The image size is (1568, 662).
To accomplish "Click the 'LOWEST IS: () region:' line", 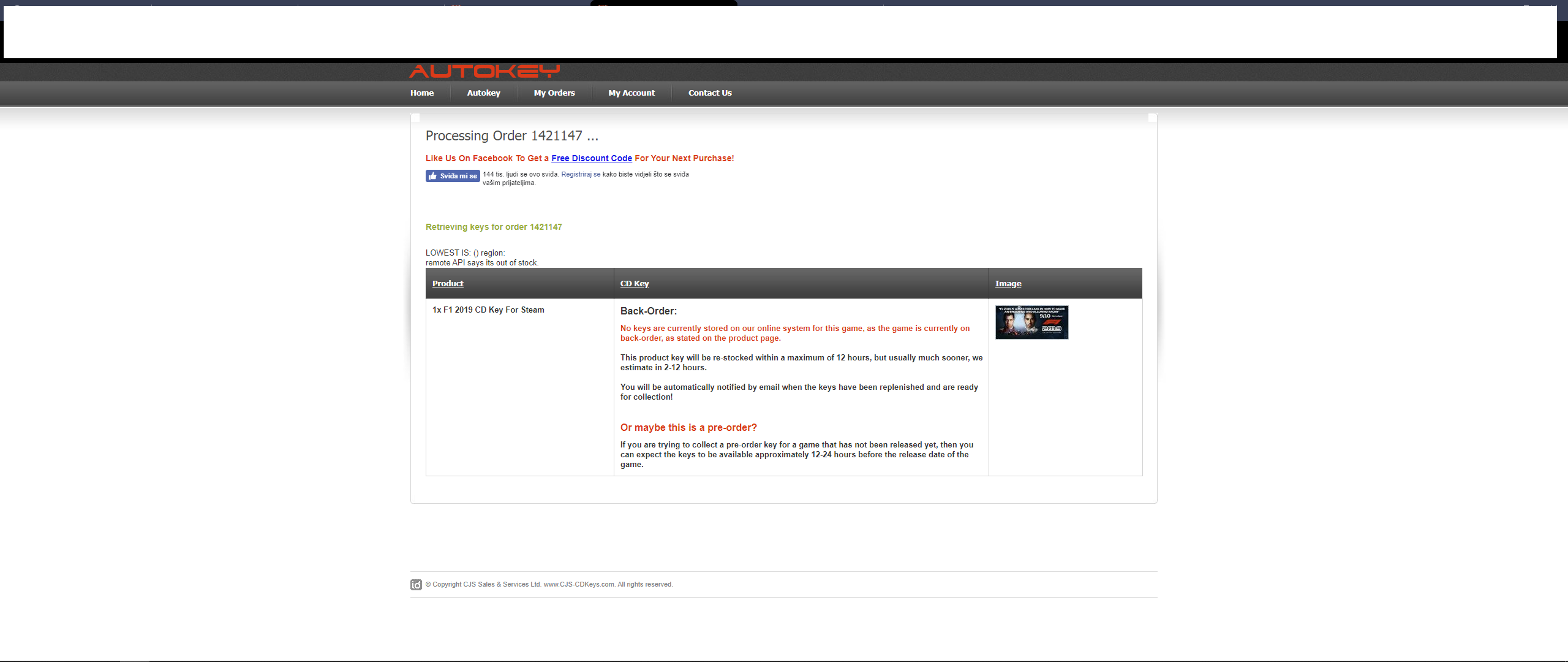I will coord(466,253).
